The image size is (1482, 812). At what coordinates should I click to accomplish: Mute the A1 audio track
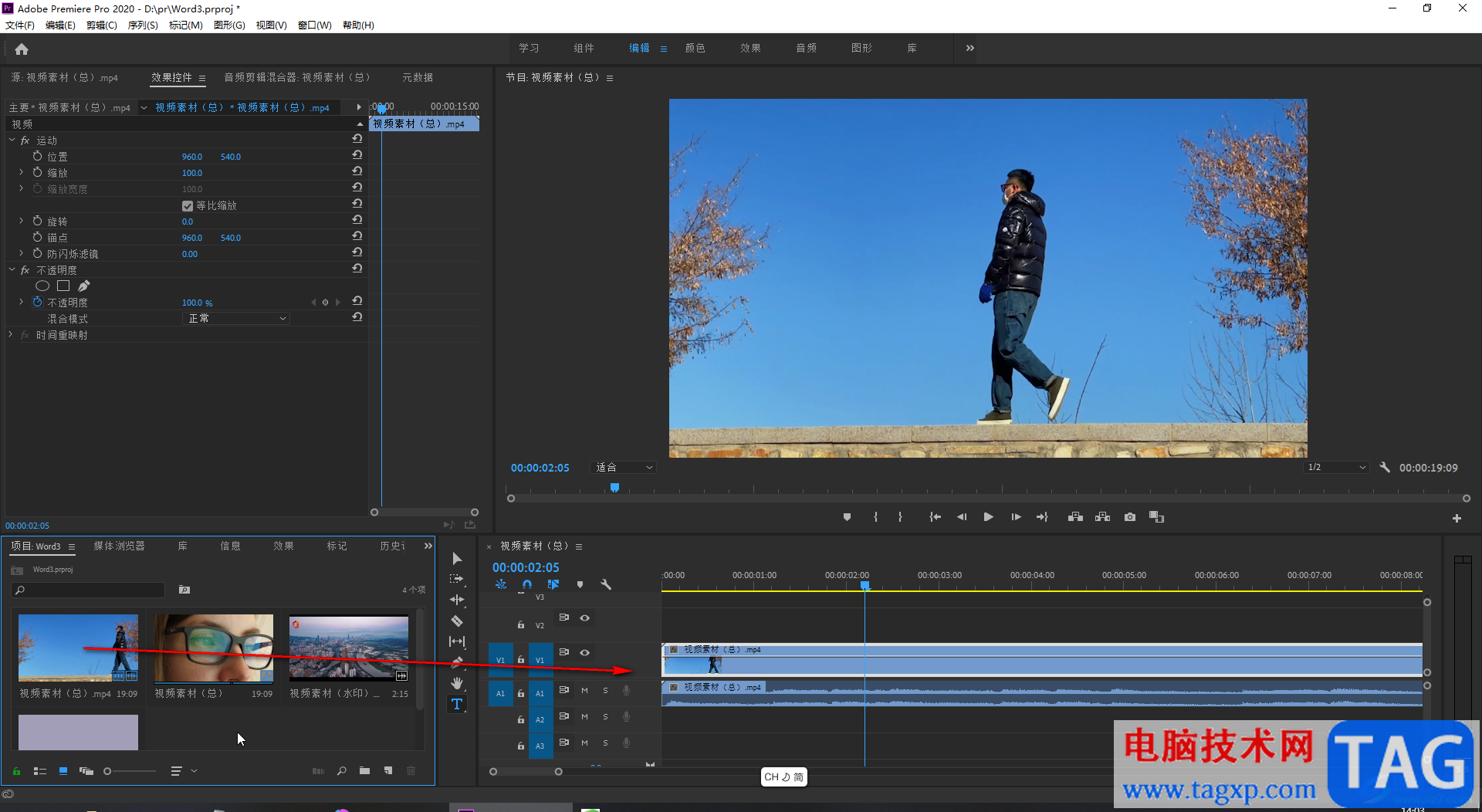584,690
